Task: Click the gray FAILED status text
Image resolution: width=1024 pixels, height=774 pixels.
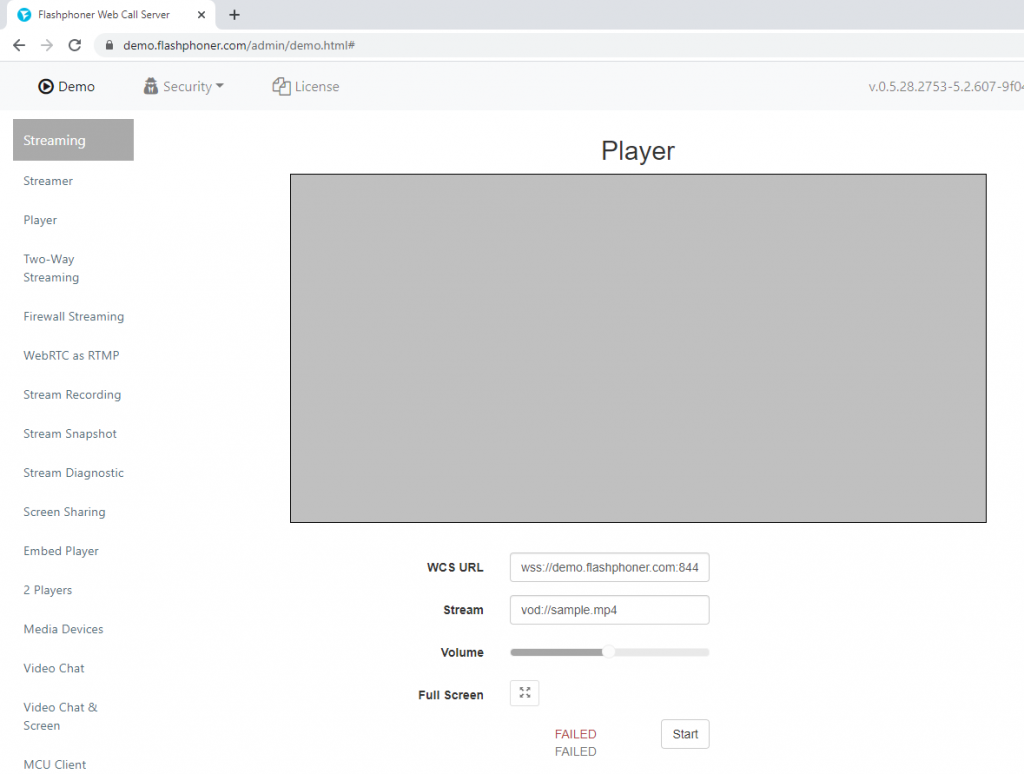Action: click(x=575, y=752)
